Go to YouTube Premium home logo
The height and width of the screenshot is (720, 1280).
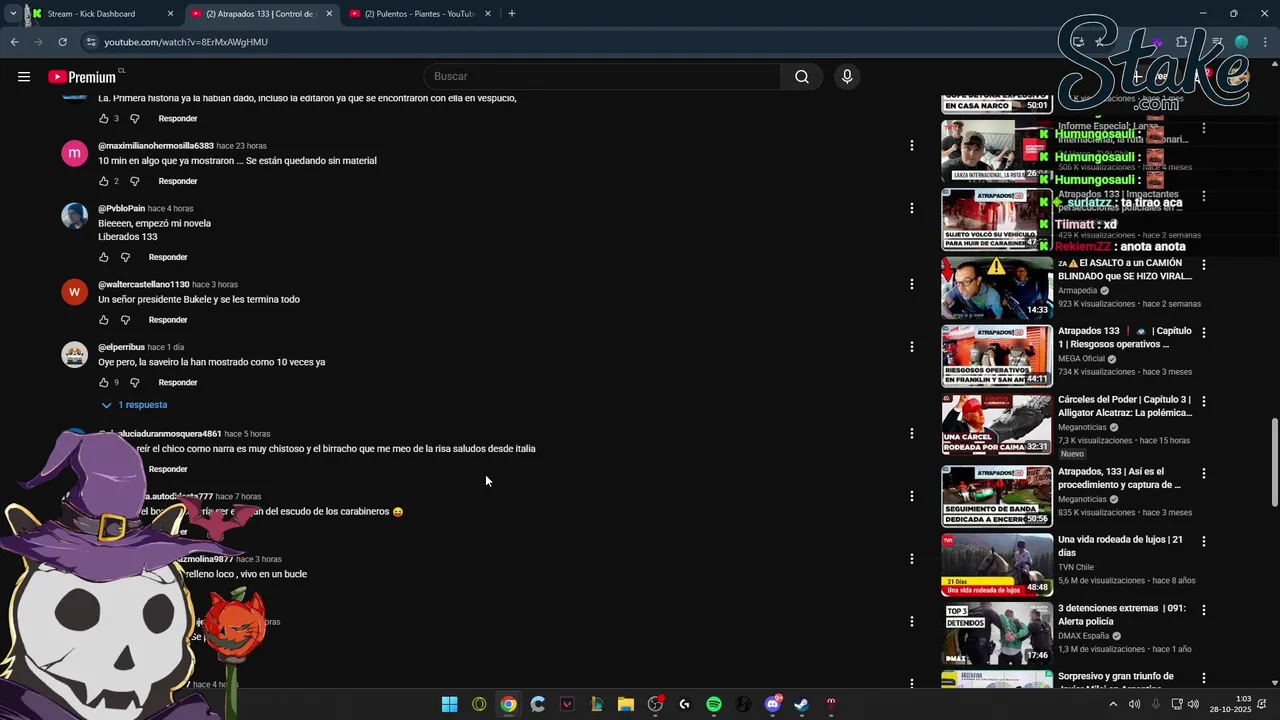[82, 77]
